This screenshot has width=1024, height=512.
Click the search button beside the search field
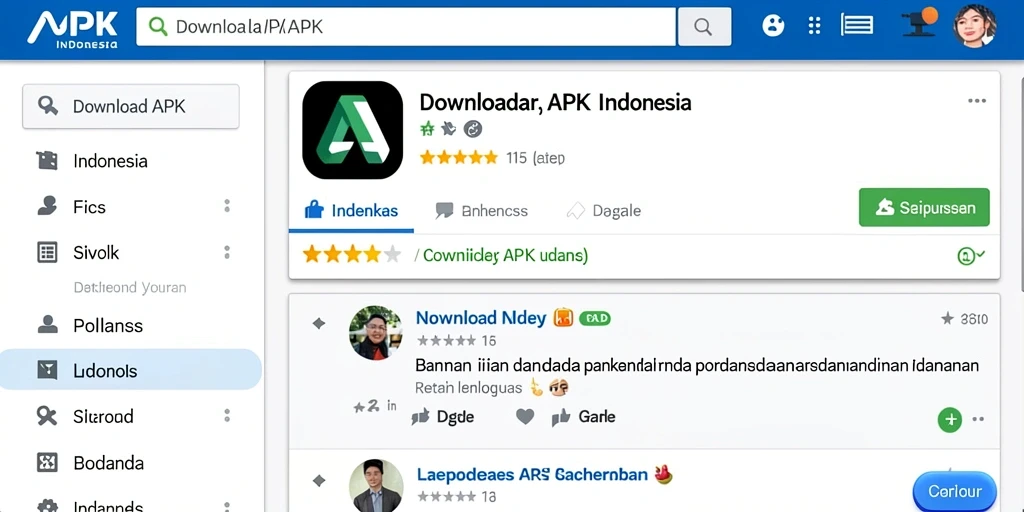[704, 27]
